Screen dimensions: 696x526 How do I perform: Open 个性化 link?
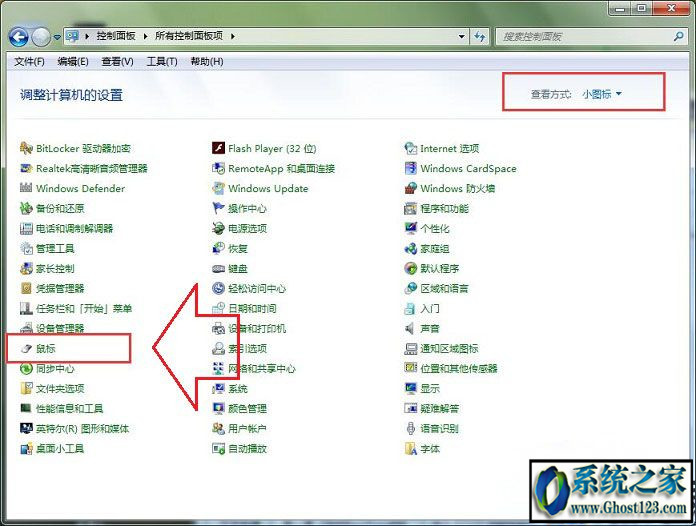tap(435, 229)
